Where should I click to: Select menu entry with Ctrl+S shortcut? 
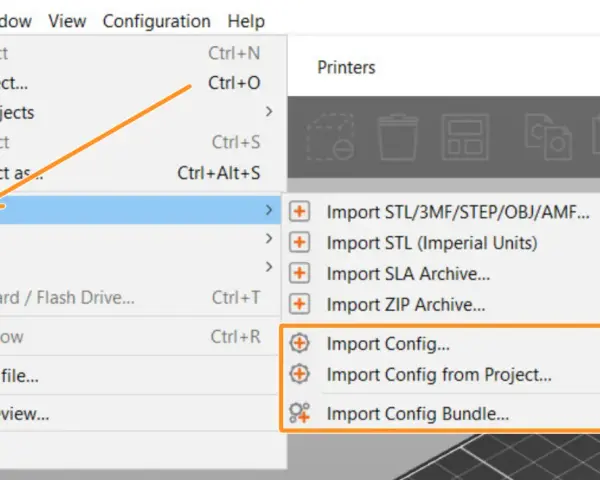pos(140,142)
